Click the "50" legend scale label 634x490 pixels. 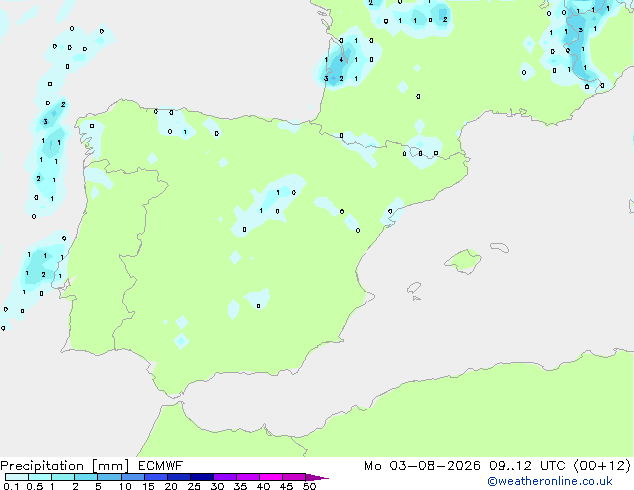click(310, 486)
